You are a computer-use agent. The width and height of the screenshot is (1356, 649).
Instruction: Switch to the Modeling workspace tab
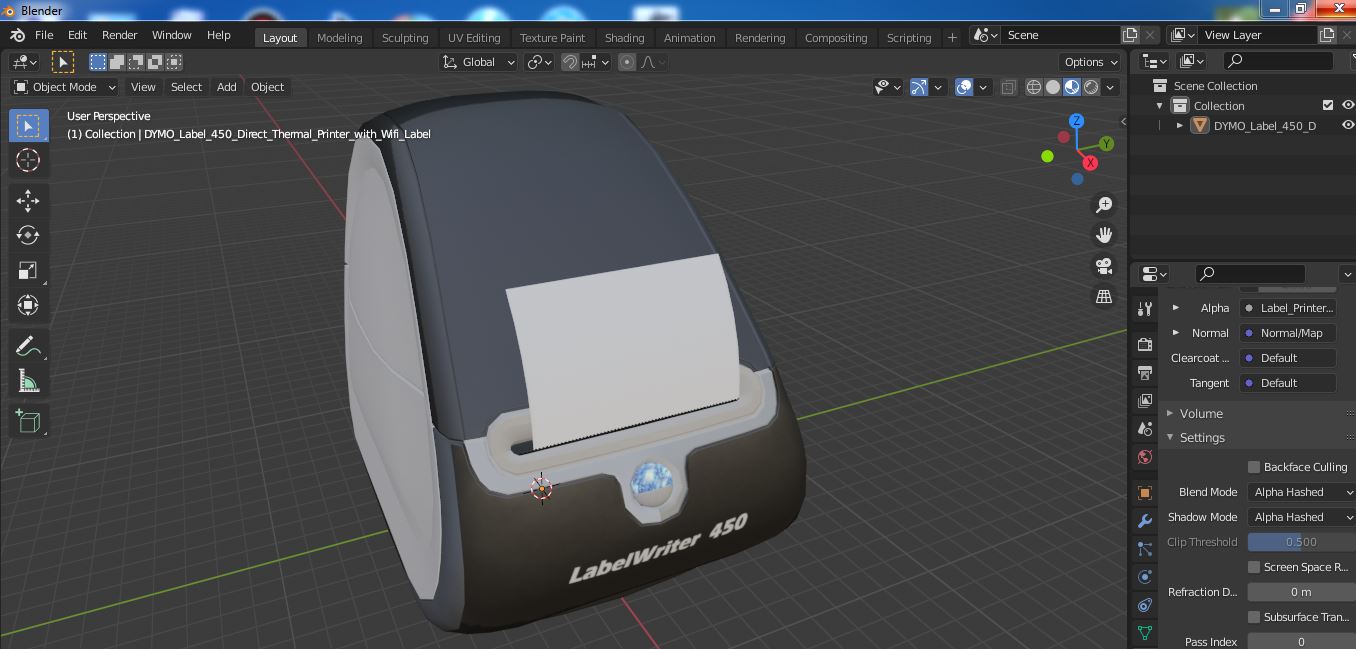339,37
